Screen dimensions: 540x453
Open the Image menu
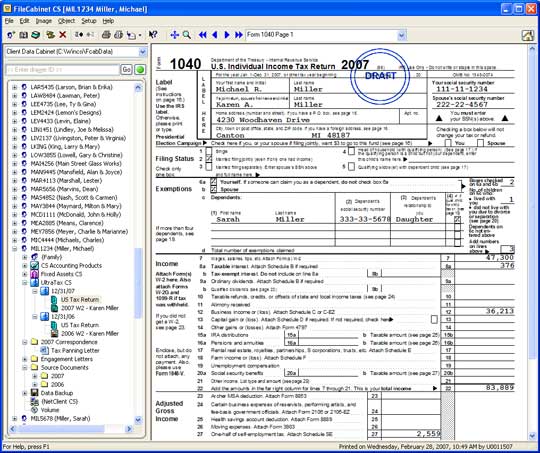(44, 21)
